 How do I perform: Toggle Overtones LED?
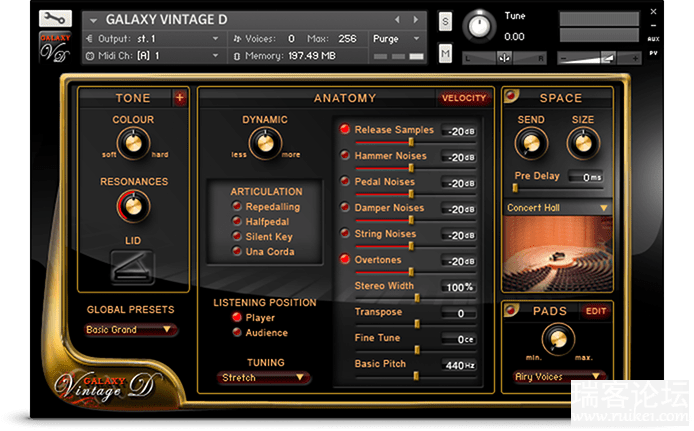345,259
